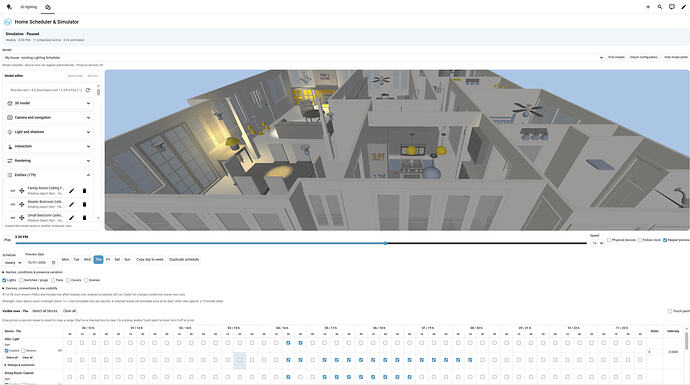Click the Home Scheduler & Simulator logo icon
The height and width of the screenshot is (385, 690).
click(7, 22)
